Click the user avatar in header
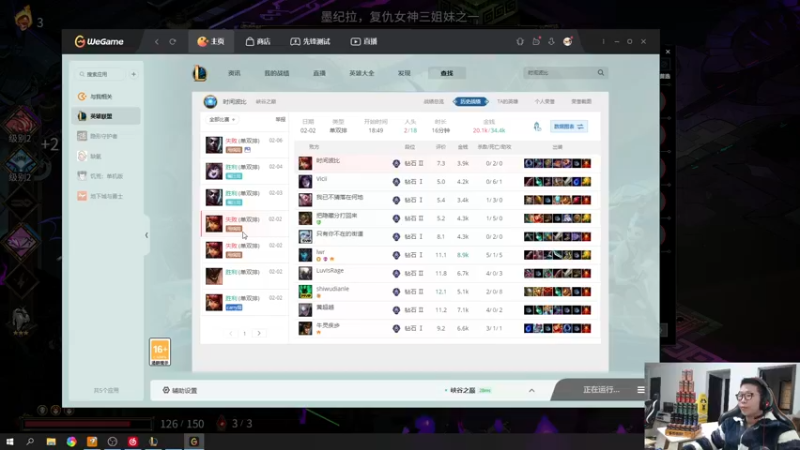 (x=567, y=41)
